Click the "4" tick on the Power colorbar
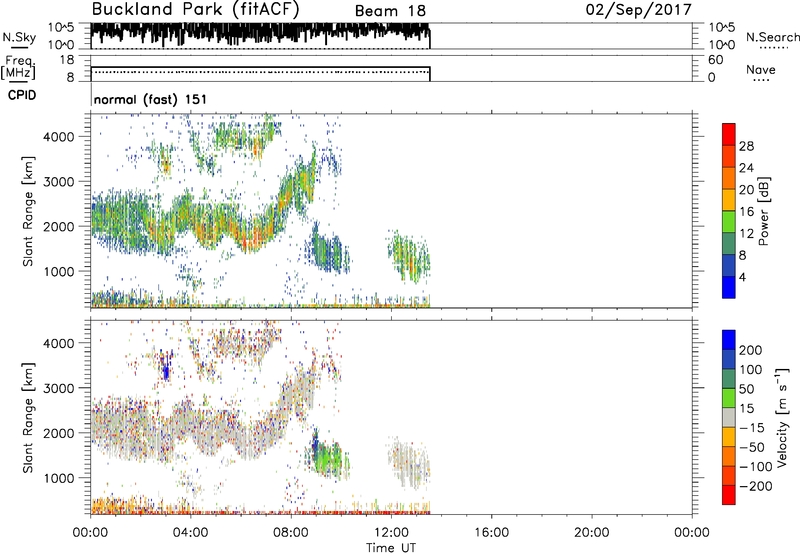The image size is (800, 554). pyautogui.click(x=742, y=278)
